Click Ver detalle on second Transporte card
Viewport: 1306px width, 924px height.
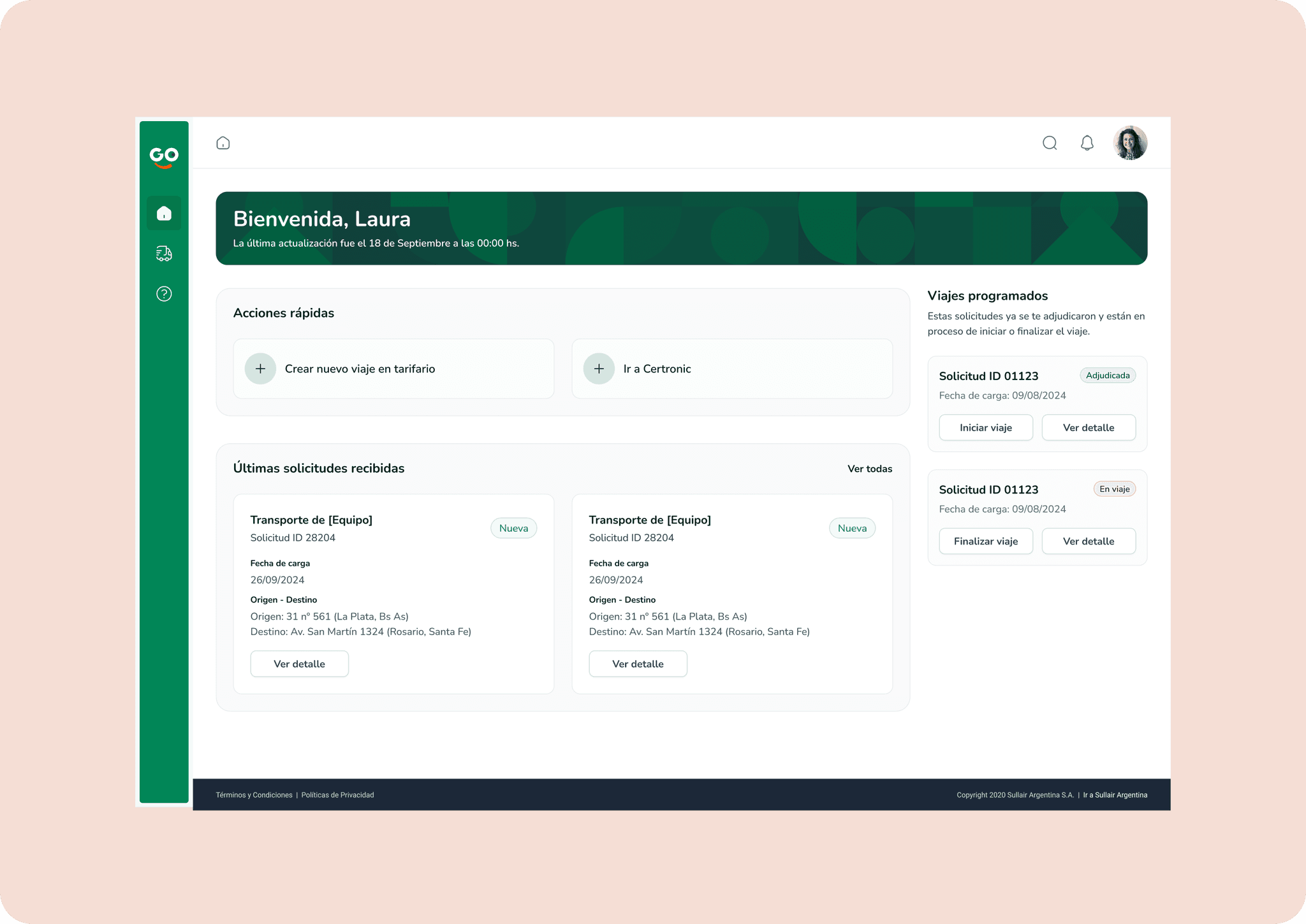tap(638, 664)
